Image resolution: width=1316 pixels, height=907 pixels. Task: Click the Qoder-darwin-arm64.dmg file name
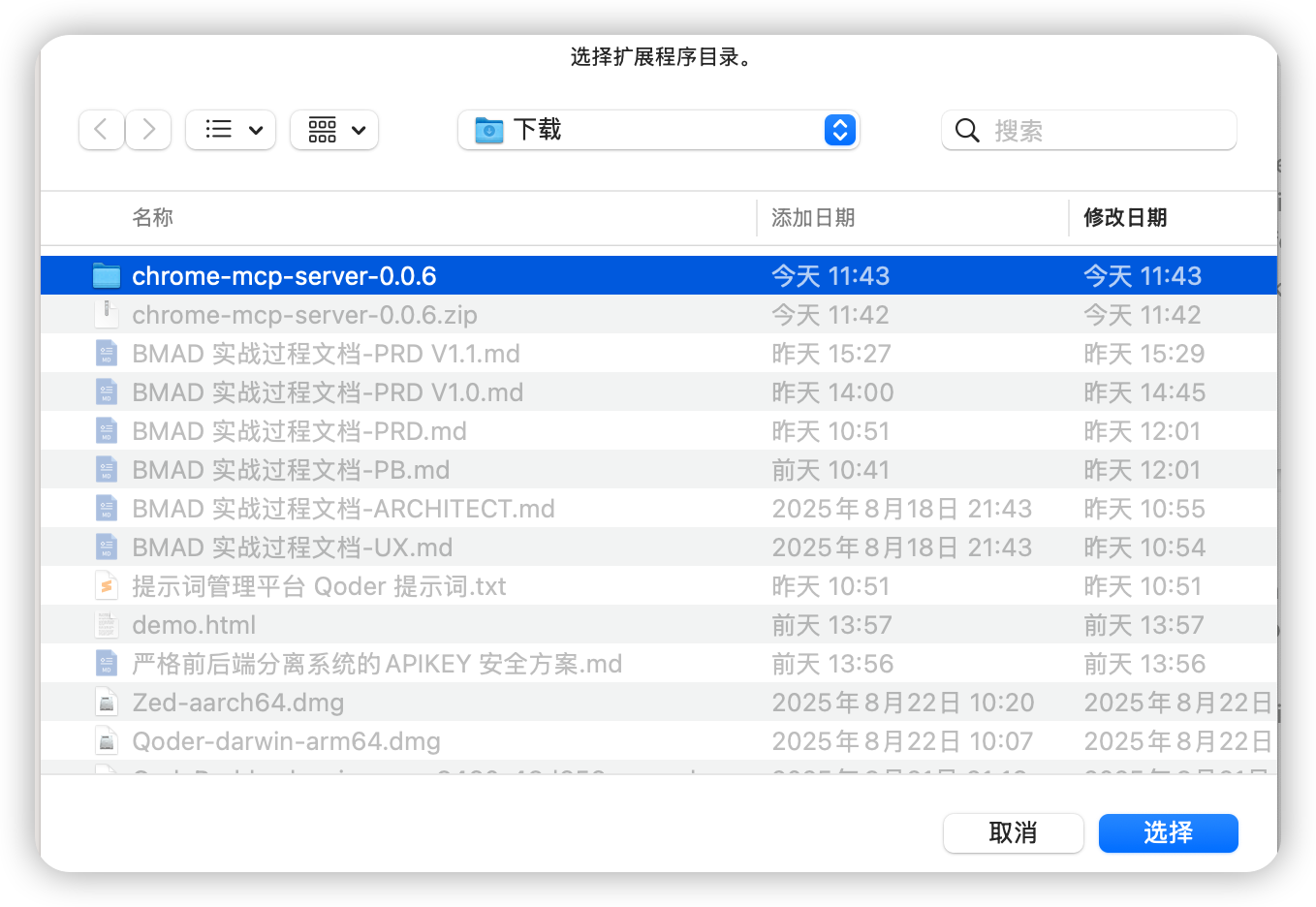[x=286, y=741]
